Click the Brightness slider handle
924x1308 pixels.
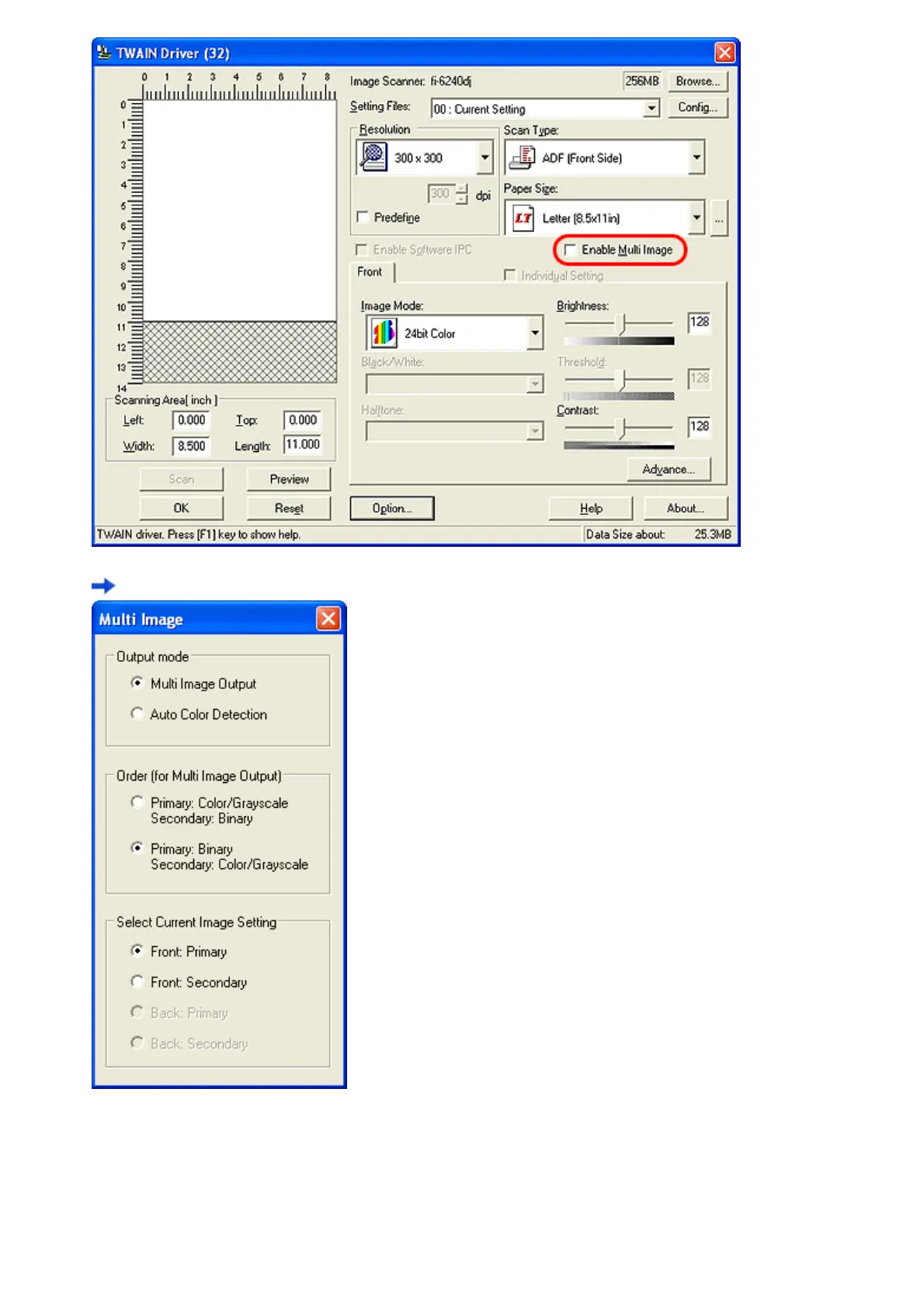pos(620,323)
